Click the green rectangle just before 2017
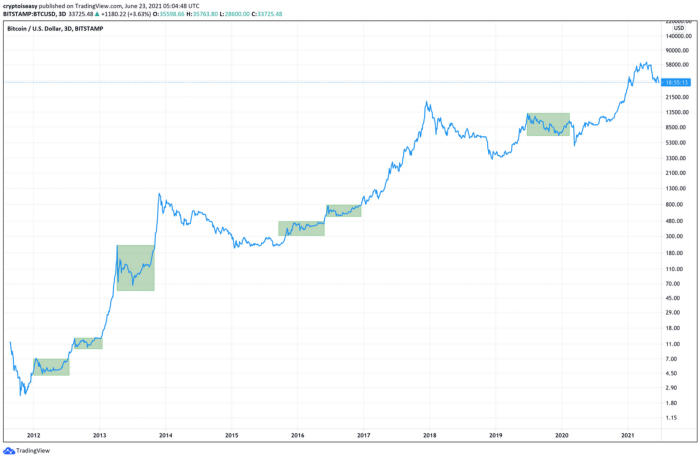The height and width of the screenshot is (459, 700). pos(343,211)
